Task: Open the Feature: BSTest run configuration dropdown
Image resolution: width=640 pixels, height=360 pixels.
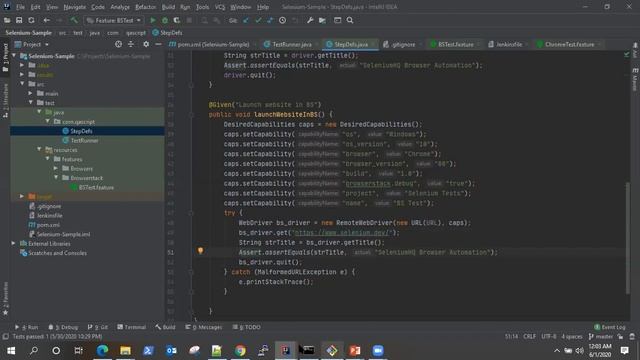Action: click(113, 20)
